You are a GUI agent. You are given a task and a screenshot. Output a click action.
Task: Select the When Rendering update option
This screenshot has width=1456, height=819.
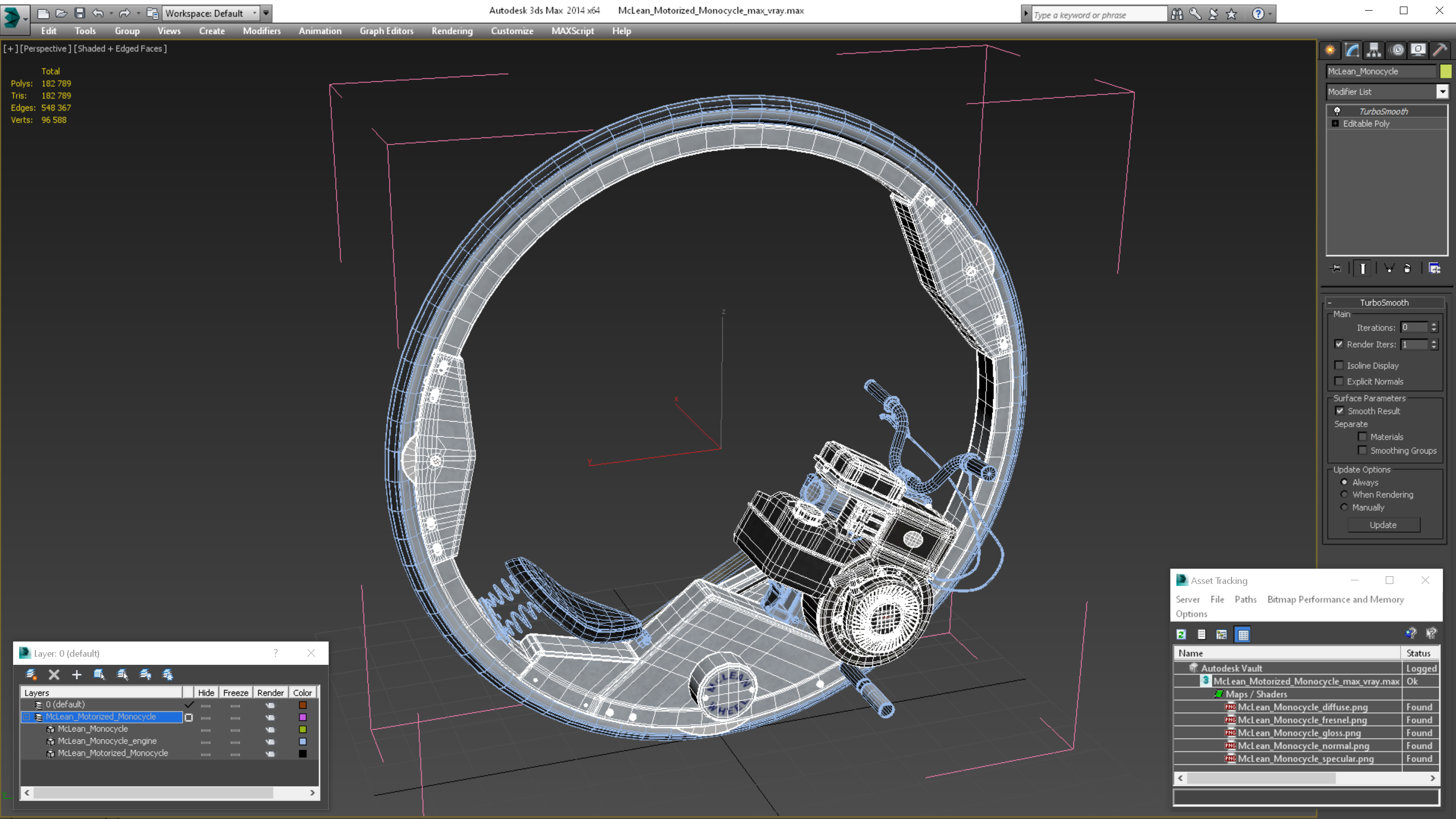click(x=1344, y=494)
